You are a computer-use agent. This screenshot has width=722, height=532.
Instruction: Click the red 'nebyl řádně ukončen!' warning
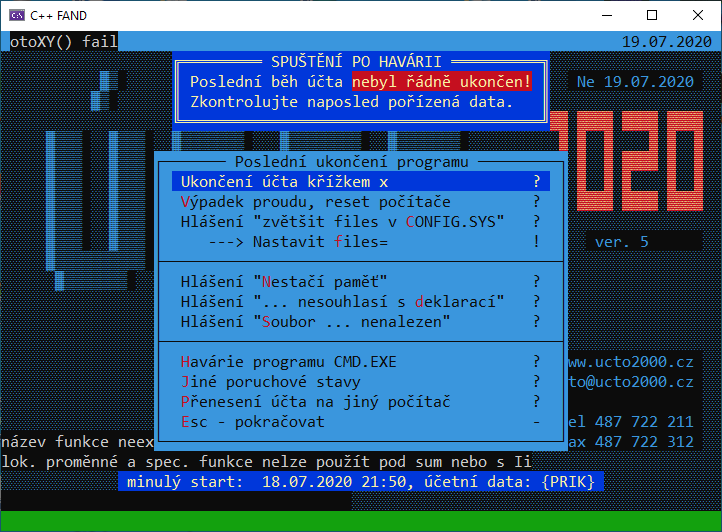(x=441, y=82)
